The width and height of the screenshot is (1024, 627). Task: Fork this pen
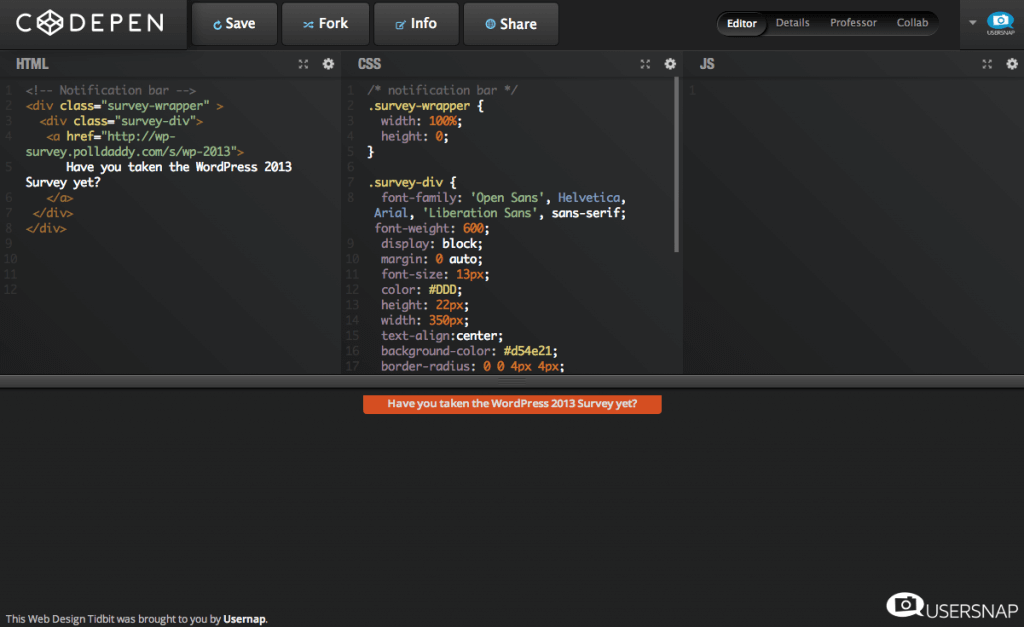(x=325, y=24)
